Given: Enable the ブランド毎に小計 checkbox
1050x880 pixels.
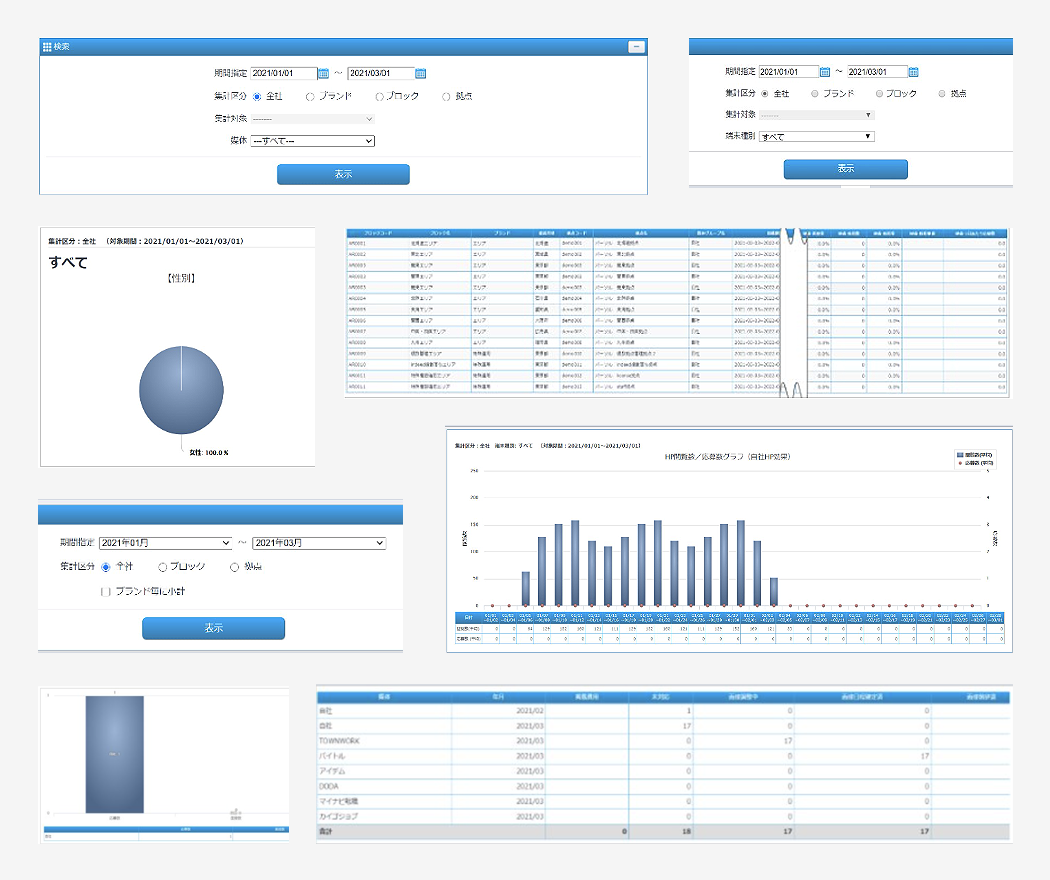Looking at the screenshot, I should [x=106, y=592].
